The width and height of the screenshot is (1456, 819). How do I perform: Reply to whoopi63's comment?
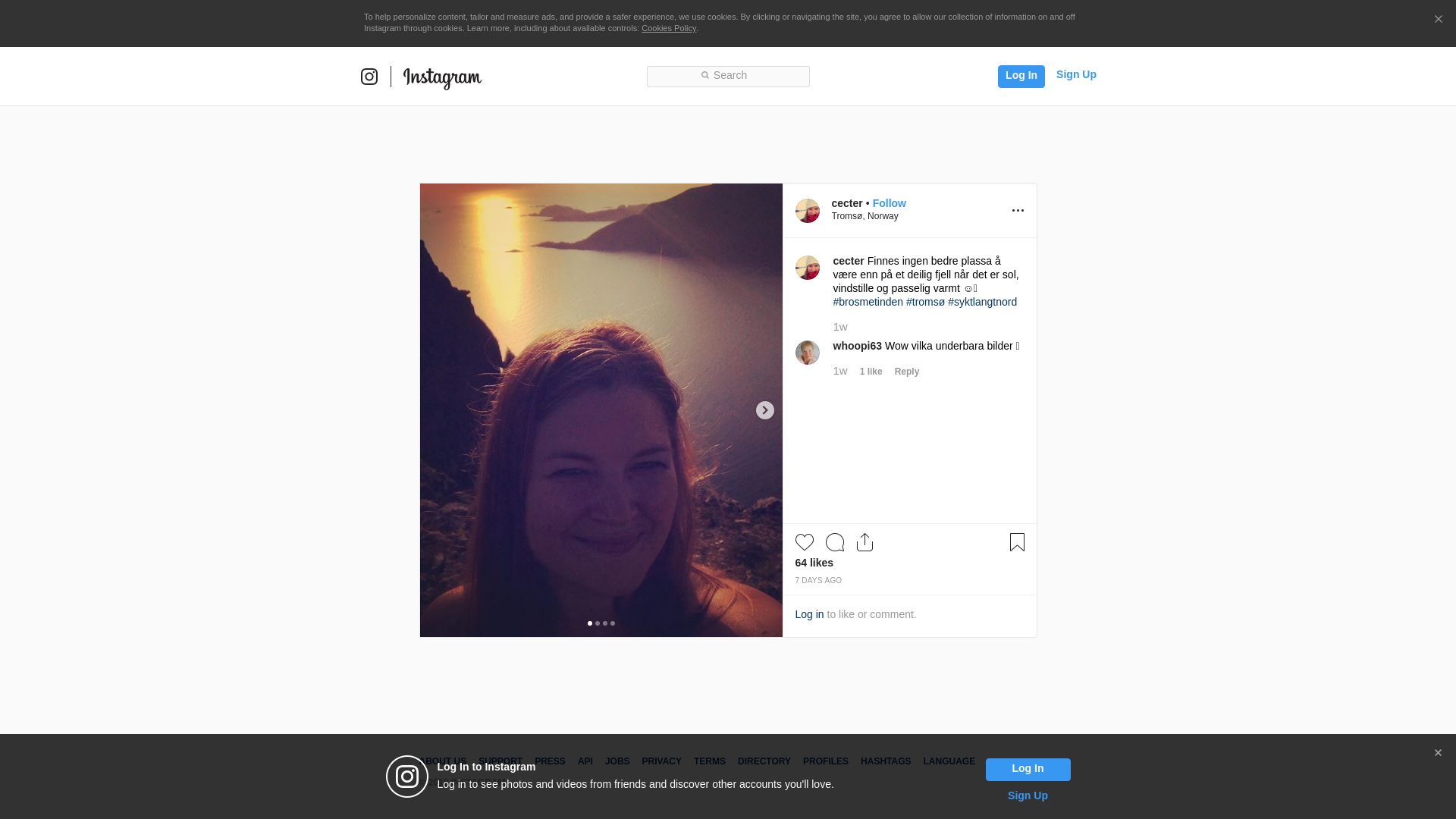coord(906,372)
